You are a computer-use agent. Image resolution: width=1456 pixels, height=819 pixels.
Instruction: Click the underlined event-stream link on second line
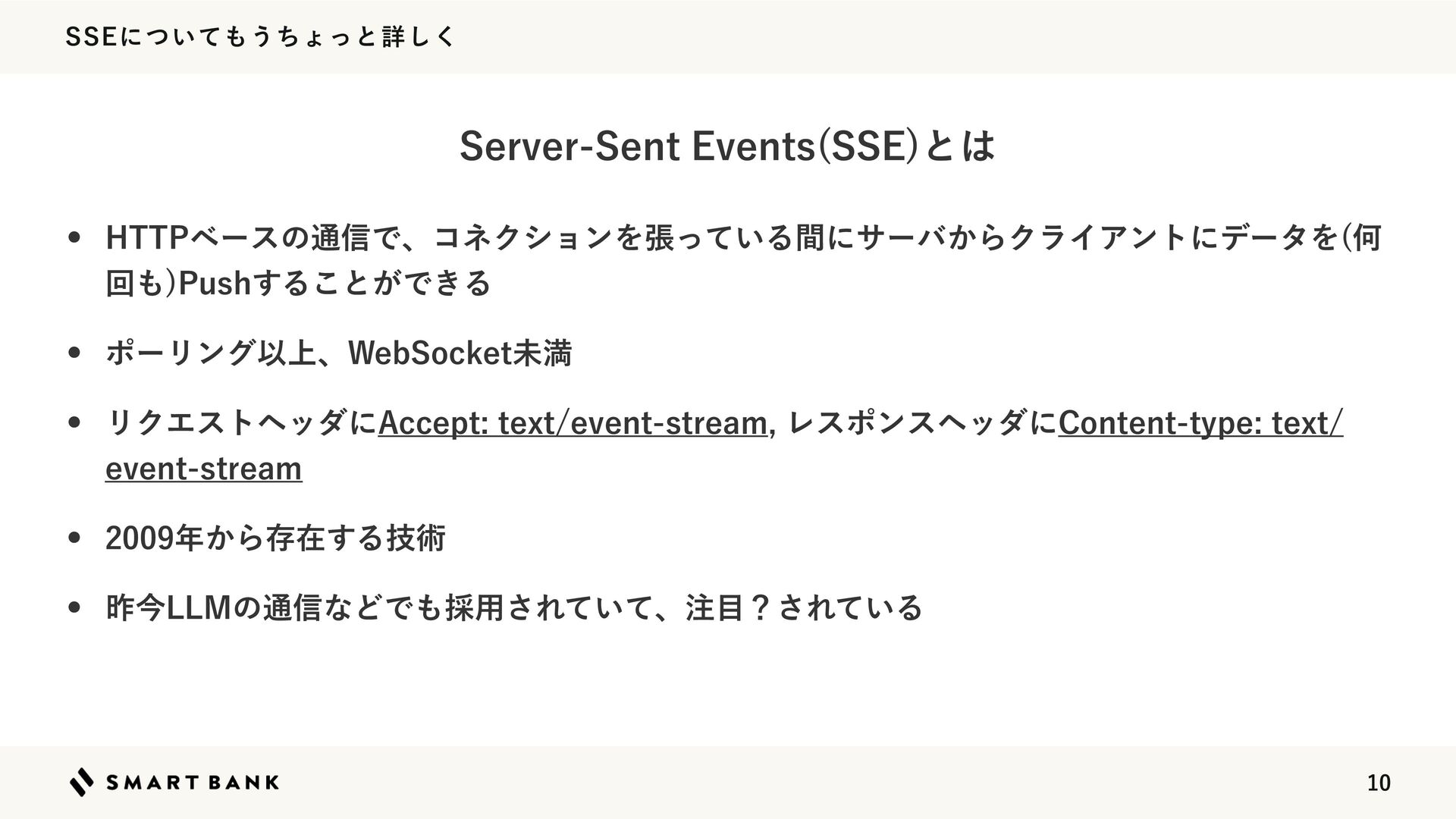[x=204, y=468]
